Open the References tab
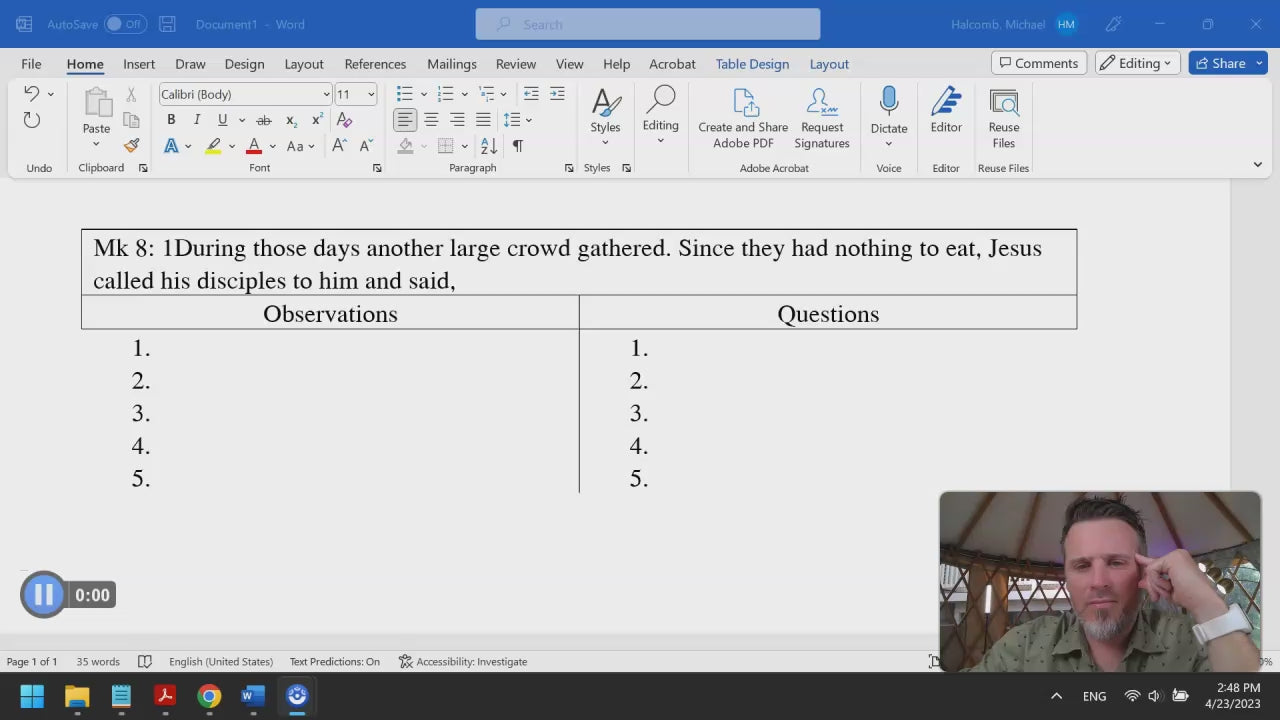This screenshot has height=720, width=1280. (375, 64)
